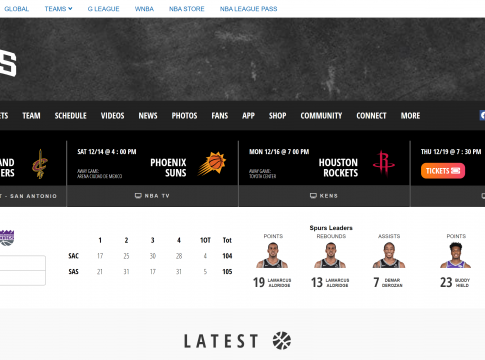Buy tickets with the orange TICKETS button
This screenshot has width=485, height=360.
(x=443, y=171)
